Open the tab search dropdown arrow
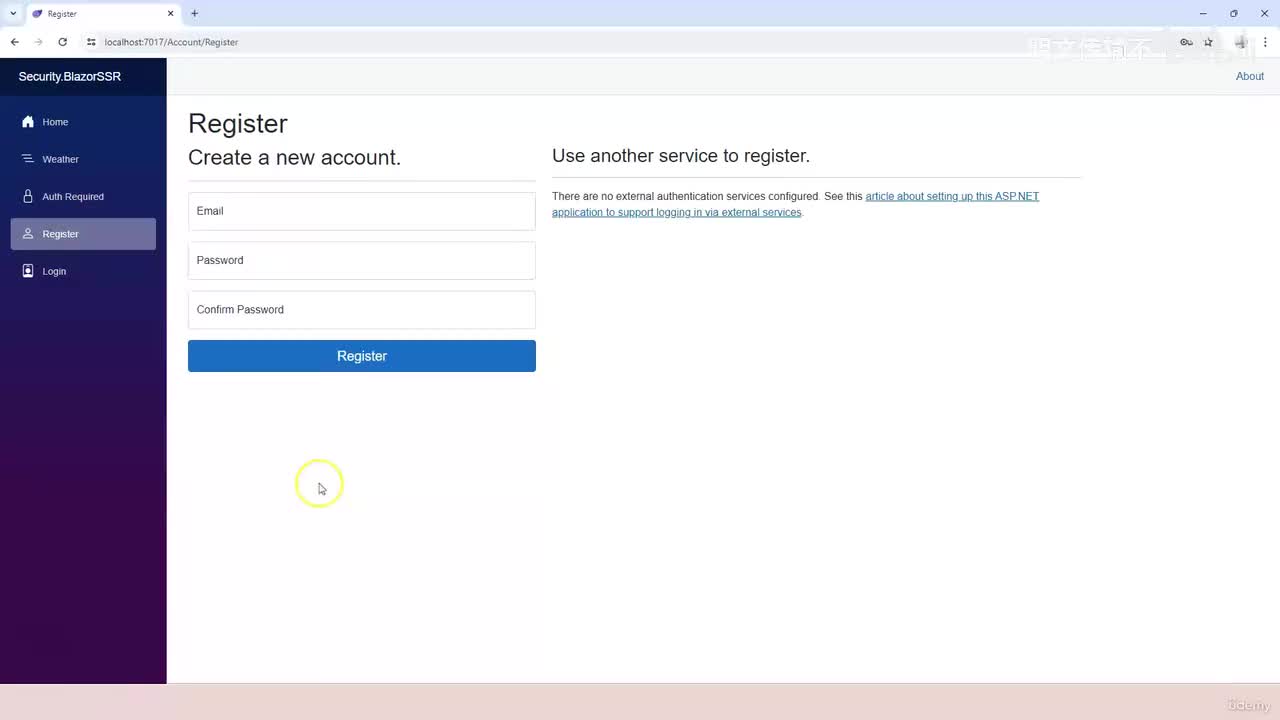Viewport: 1280px width, 720px height. point(13,13)
